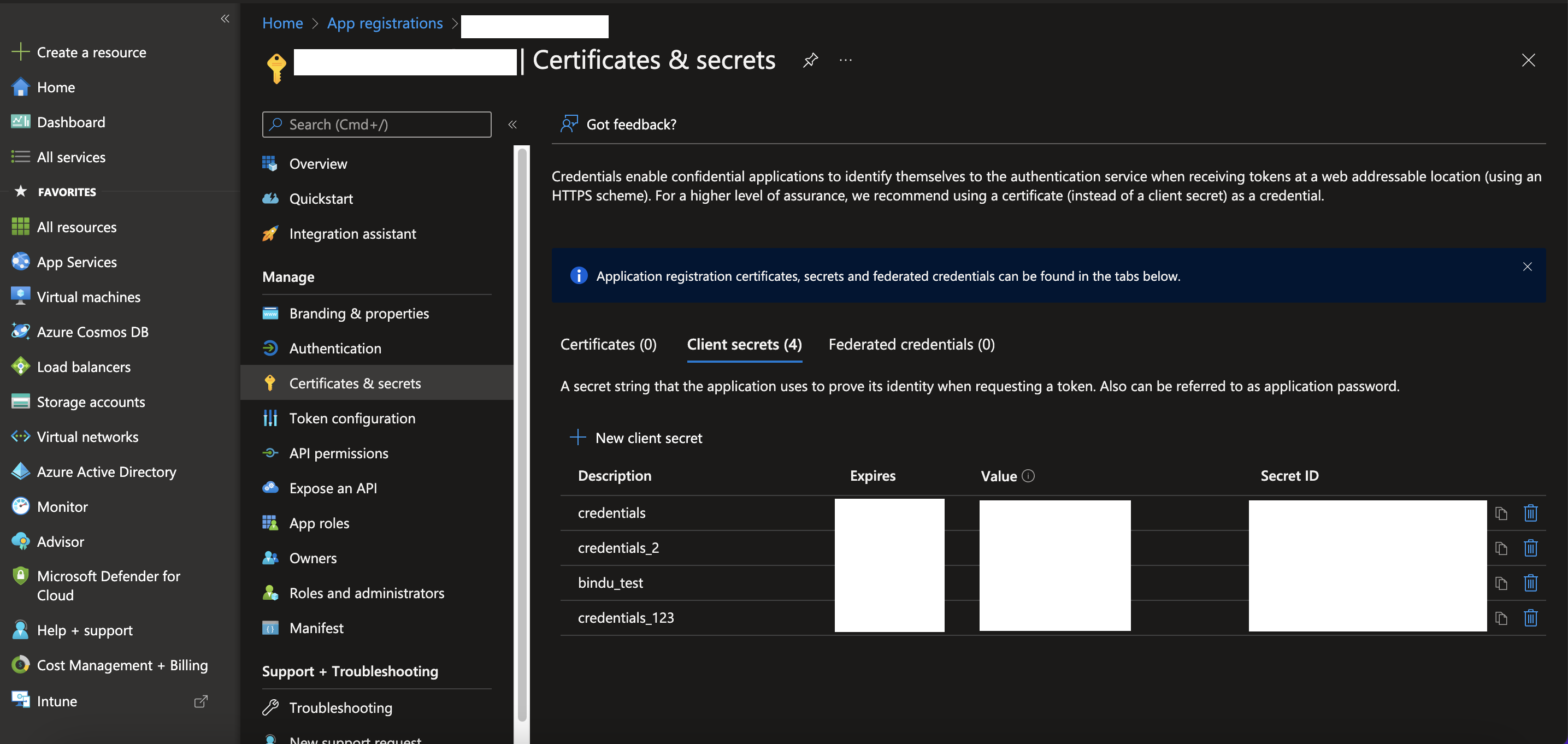Screen dimensions: 1568x744
Task: Collapse the main portal sidebar
Action: click(x=225, y=19)
